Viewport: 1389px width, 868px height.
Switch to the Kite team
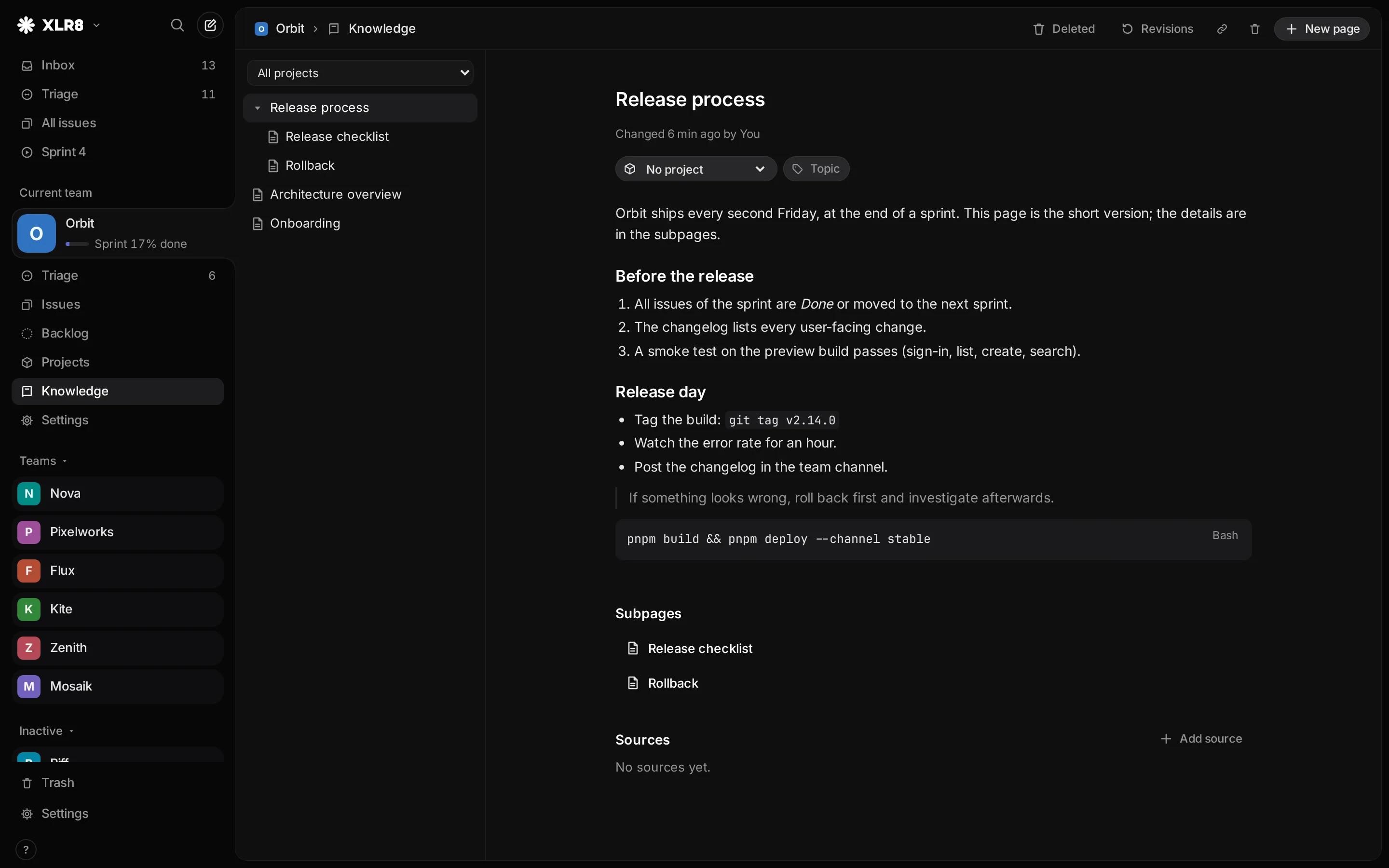point(118,609)
